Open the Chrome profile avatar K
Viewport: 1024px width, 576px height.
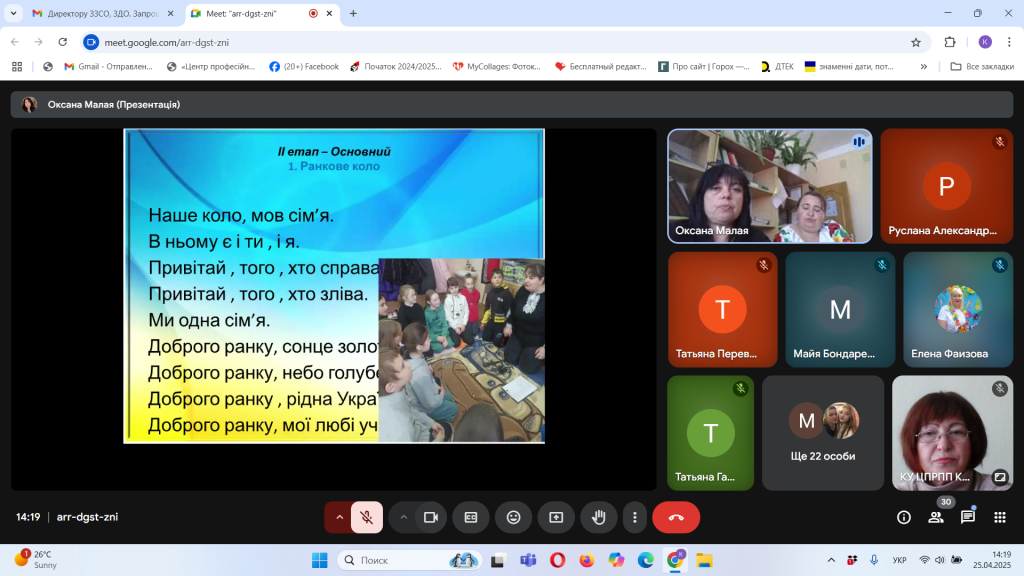(985, 42)
